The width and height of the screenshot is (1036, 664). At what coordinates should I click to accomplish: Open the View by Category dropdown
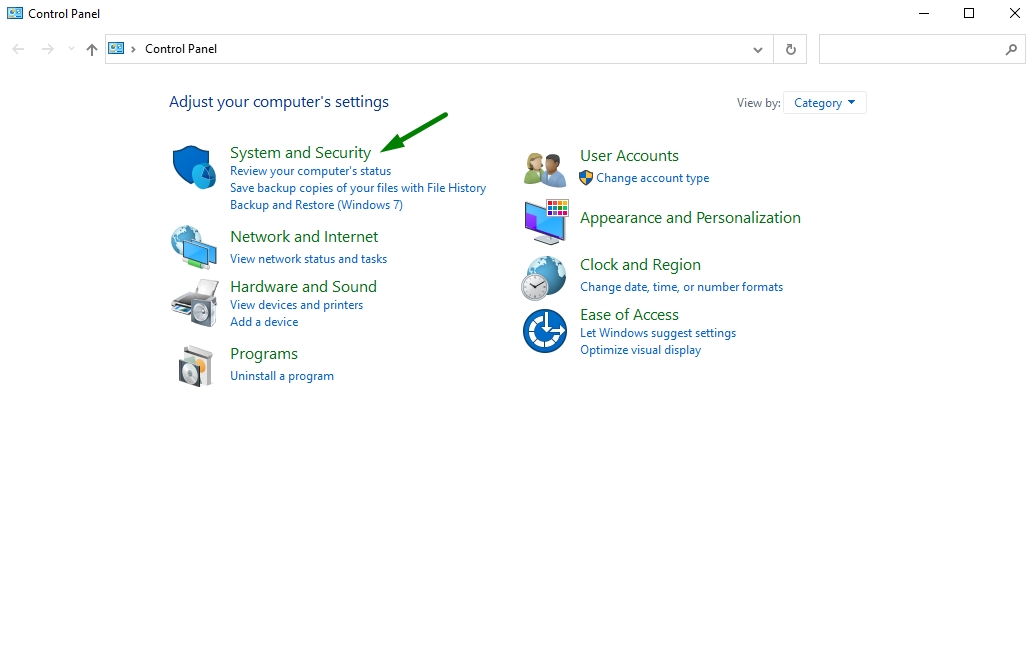pos(825,102)
